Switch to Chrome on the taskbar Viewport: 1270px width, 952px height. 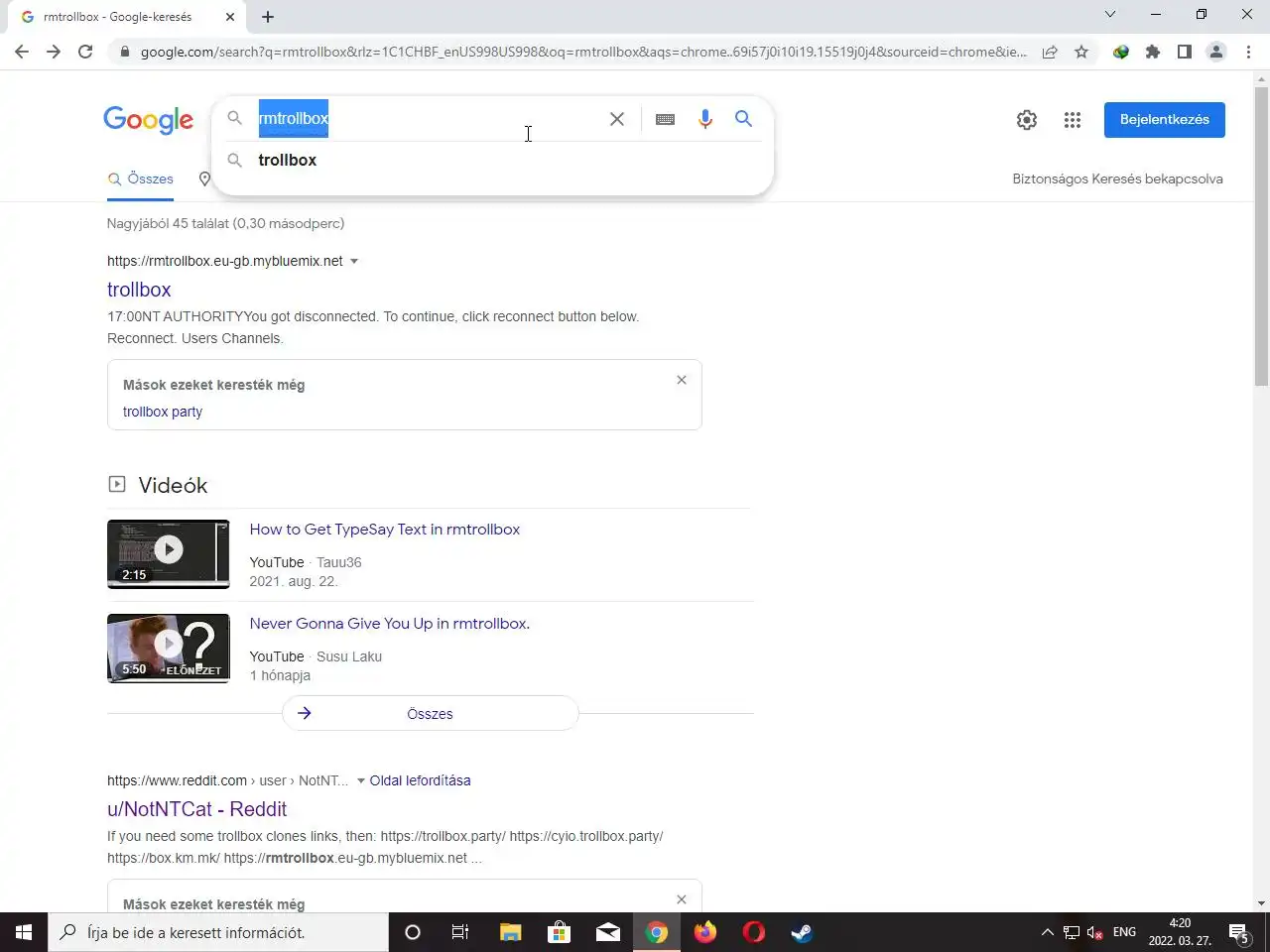656,932
